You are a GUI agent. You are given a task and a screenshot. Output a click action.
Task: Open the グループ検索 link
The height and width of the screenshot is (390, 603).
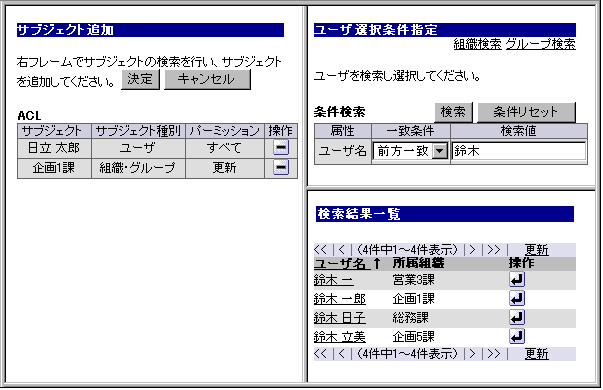[540, 45]
